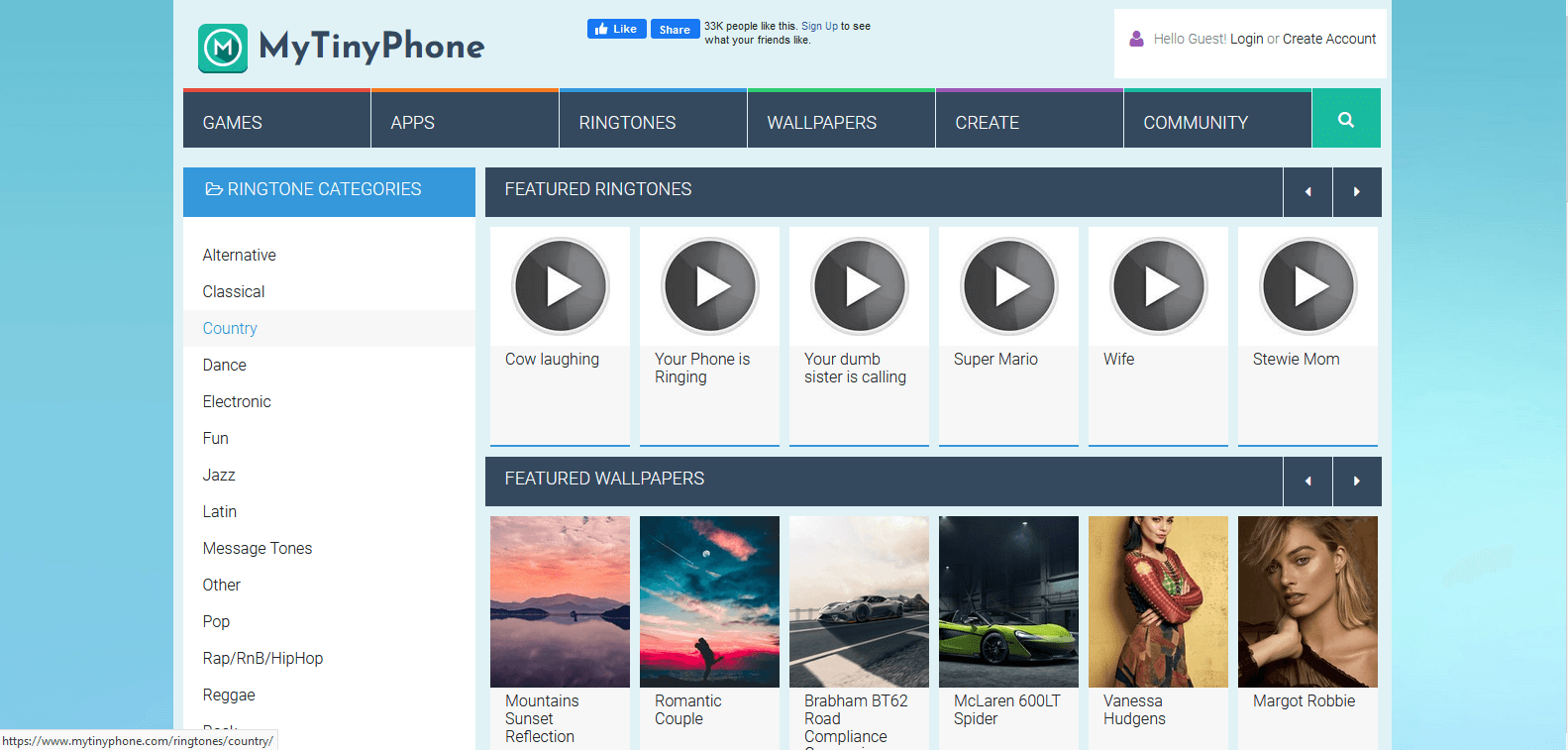
Task: Advance to next featured wallpapers
Action: (1356, 482)
